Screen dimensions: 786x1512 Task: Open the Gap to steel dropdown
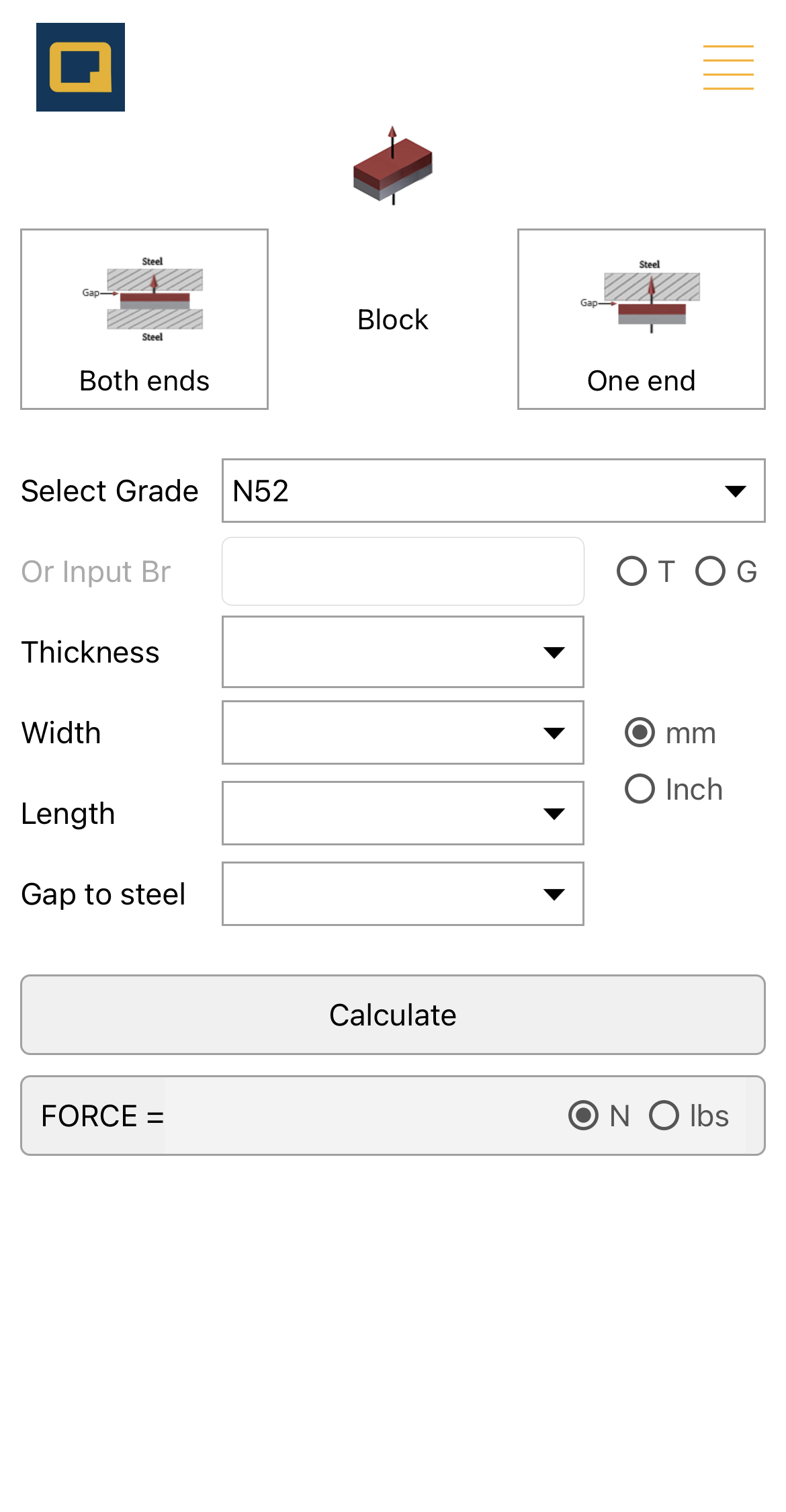coord(402,894)
